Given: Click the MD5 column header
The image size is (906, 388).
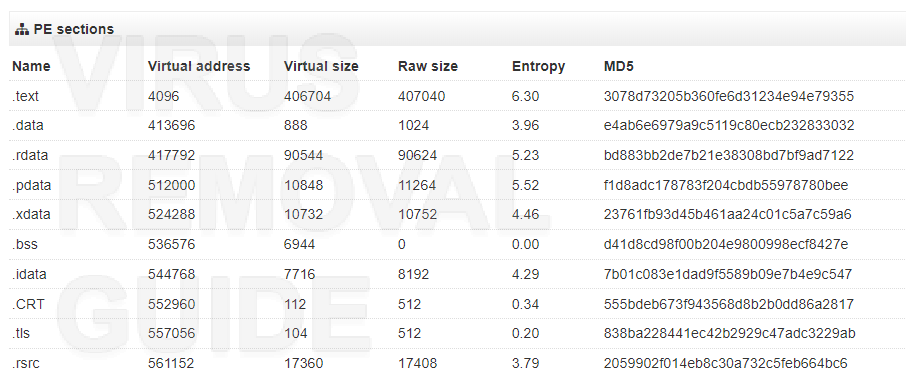Looking at the screenshot, I should 618,66.
